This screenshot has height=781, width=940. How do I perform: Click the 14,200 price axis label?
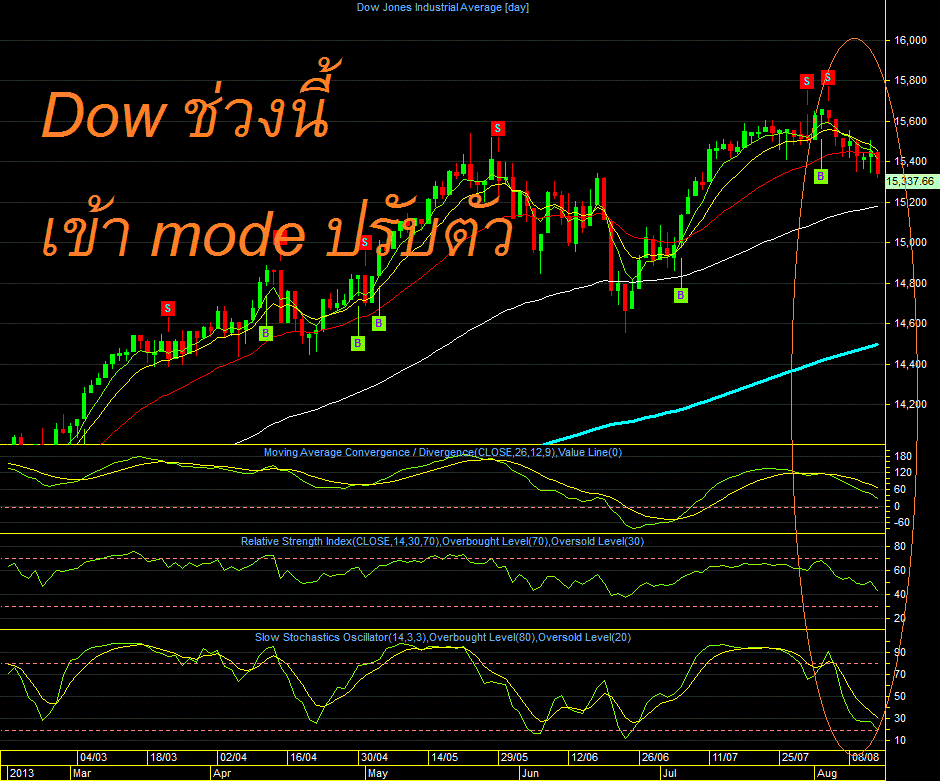pyautogui.click(x=910, y=404)
